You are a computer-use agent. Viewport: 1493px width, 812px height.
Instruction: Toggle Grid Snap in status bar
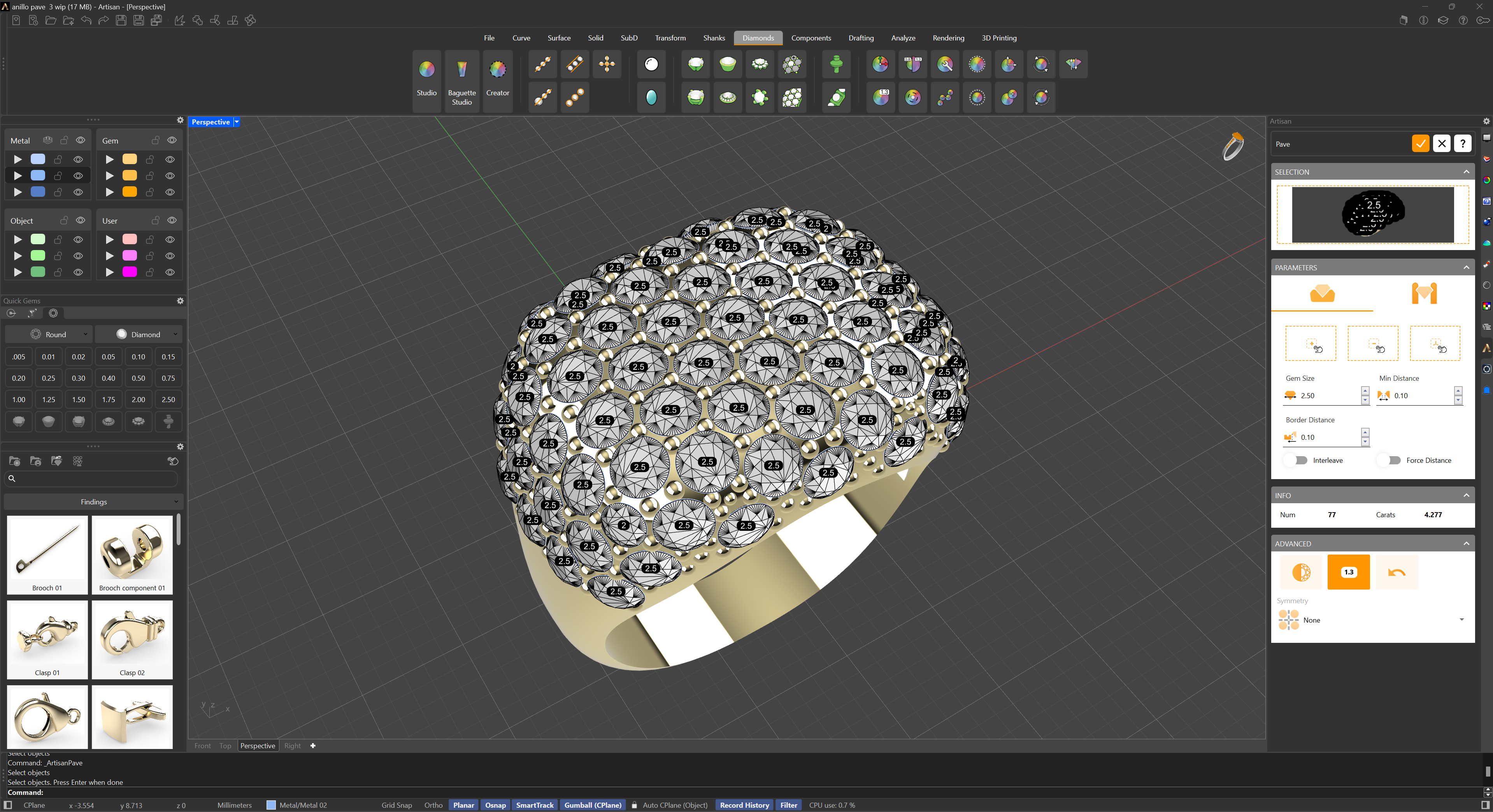click(396, 805)
